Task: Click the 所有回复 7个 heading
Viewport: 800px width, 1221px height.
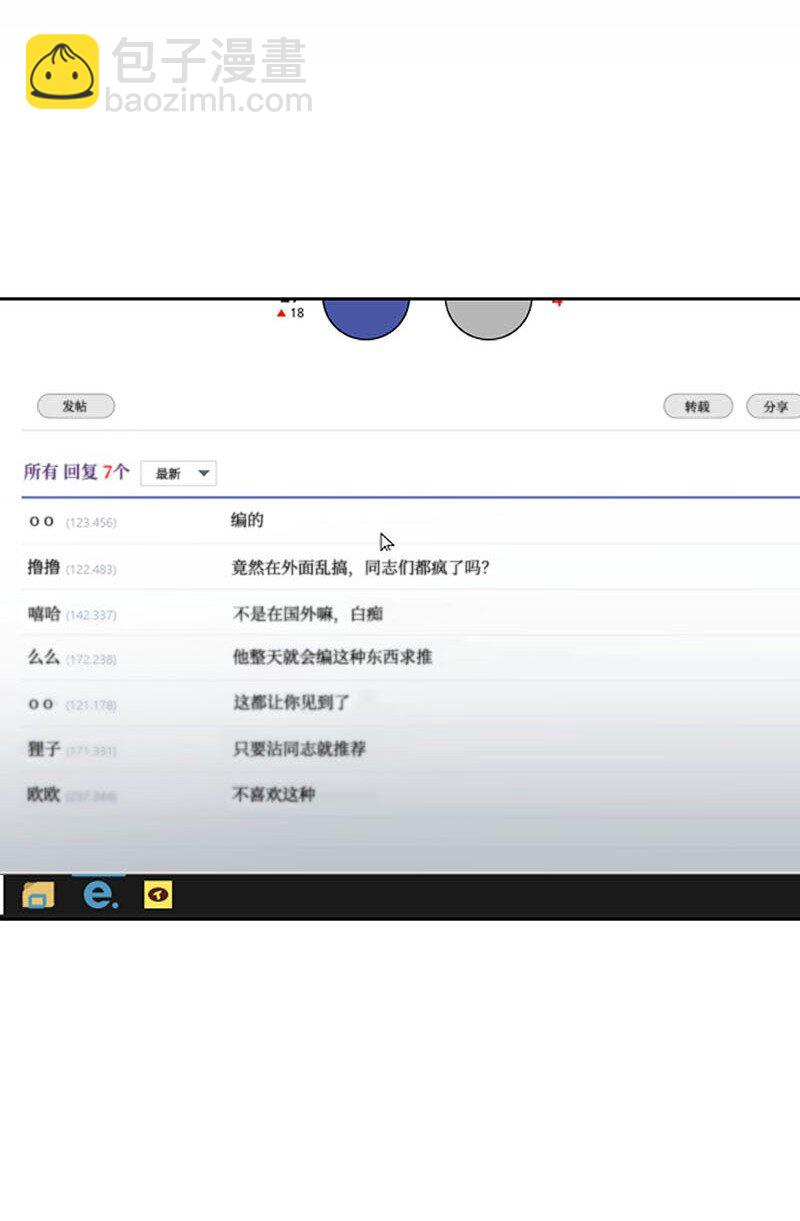Action: pos(77,472)
